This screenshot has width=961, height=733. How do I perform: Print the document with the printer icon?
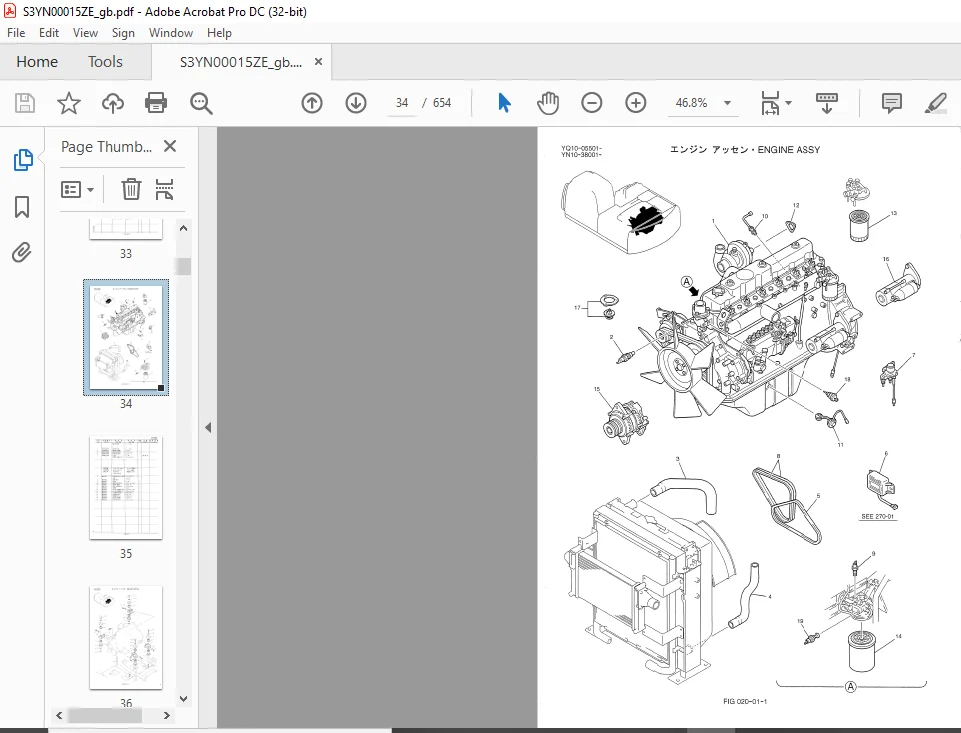pos(156,103)
